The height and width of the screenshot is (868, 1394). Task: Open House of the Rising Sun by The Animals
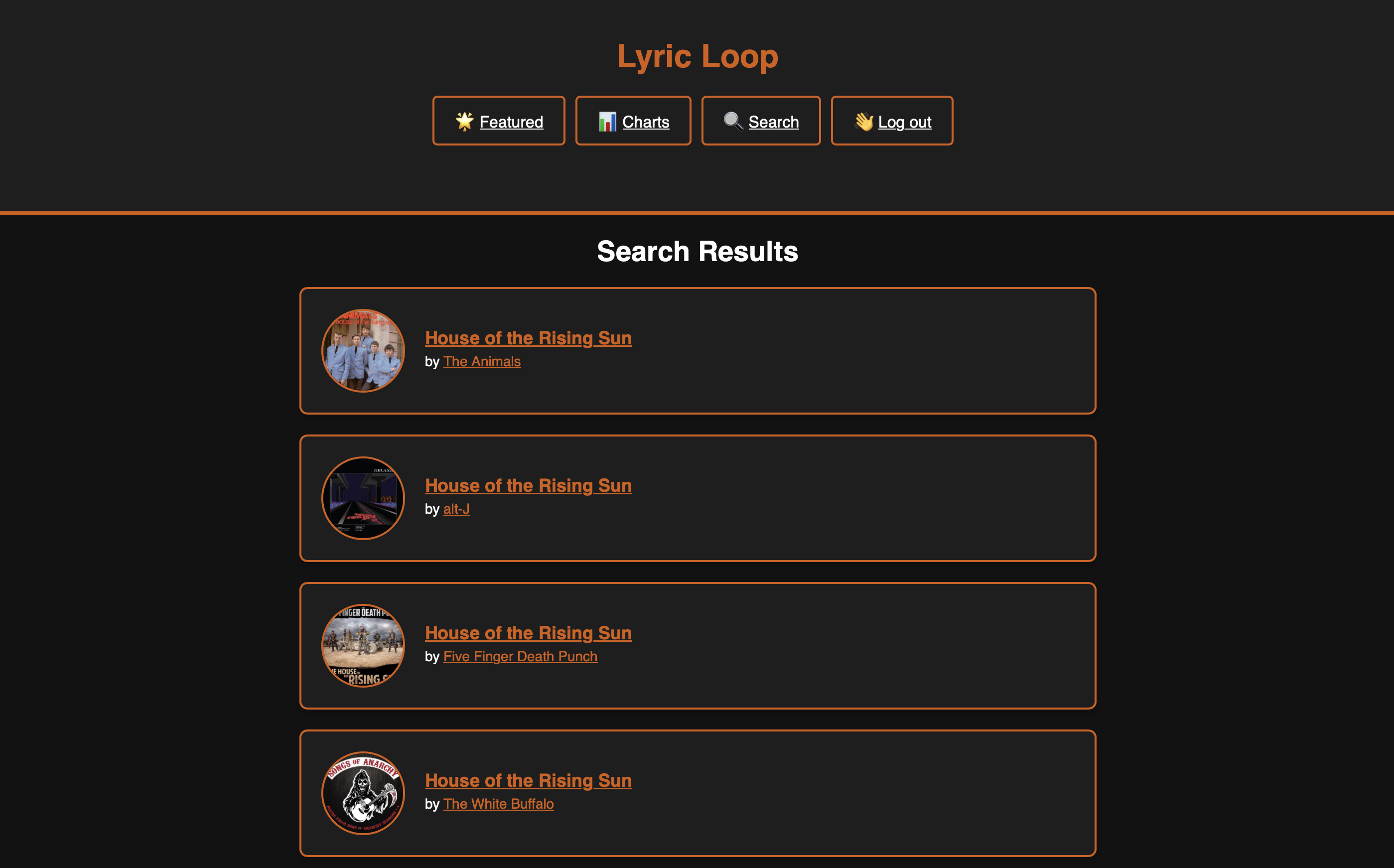528,338
